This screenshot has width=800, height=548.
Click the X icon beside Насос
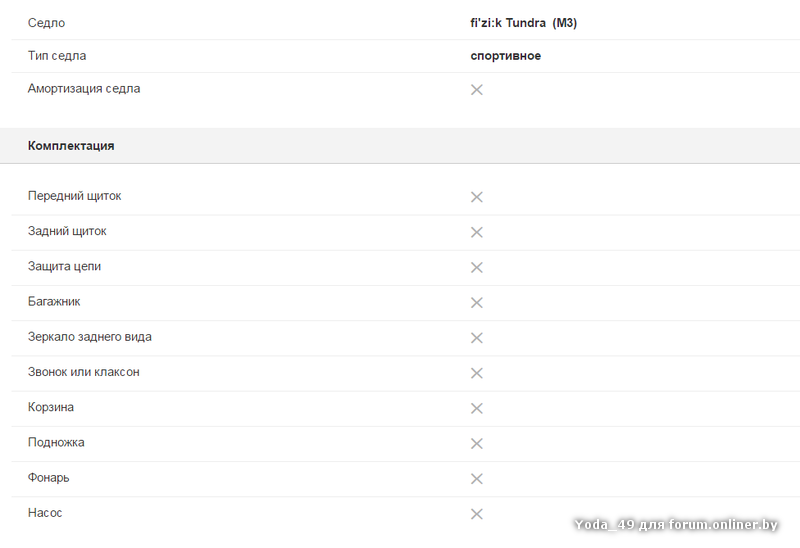pyautogui.click(x=477, y=514)
